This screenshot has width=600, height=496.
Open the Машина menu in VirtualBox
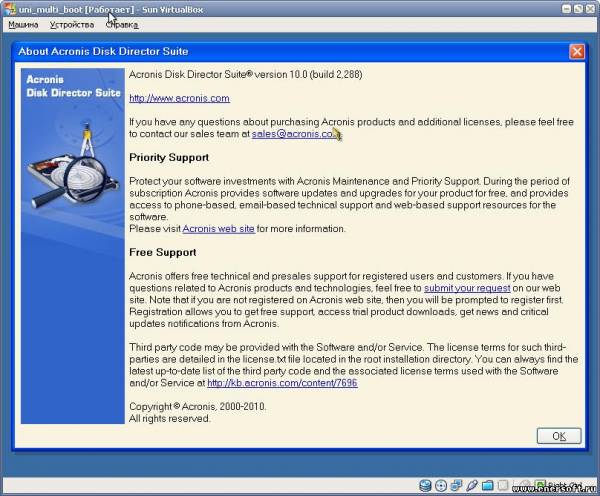23,25
